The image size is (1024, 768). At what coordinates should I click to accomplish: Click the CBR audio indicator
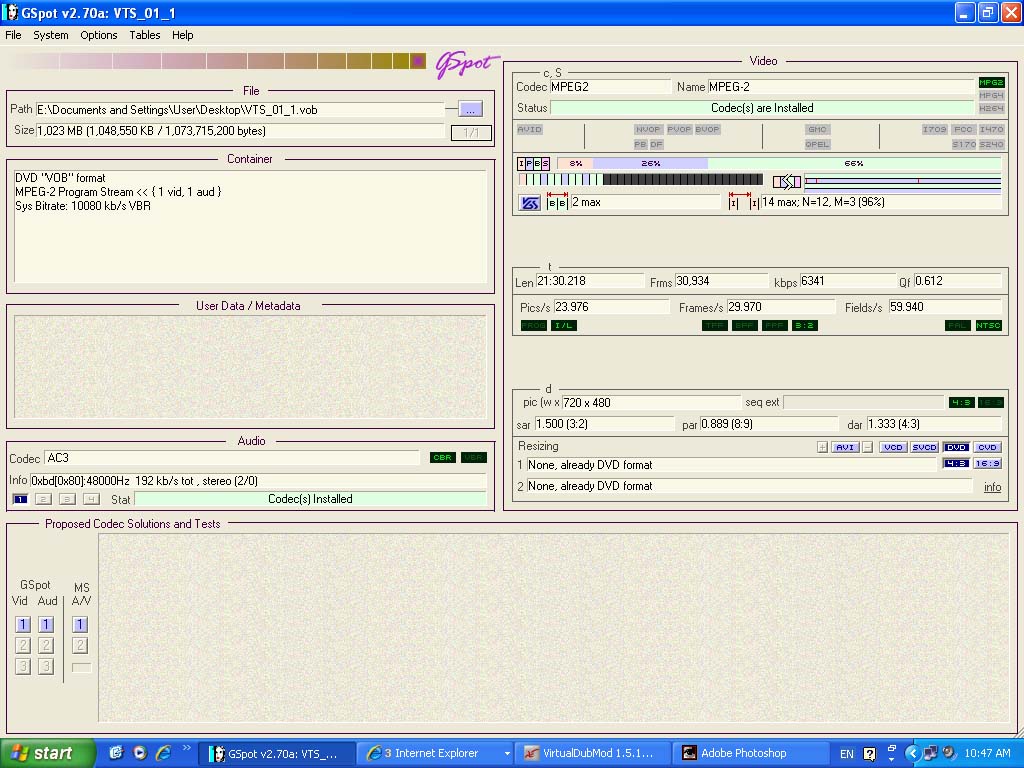[x=443, y=457]
